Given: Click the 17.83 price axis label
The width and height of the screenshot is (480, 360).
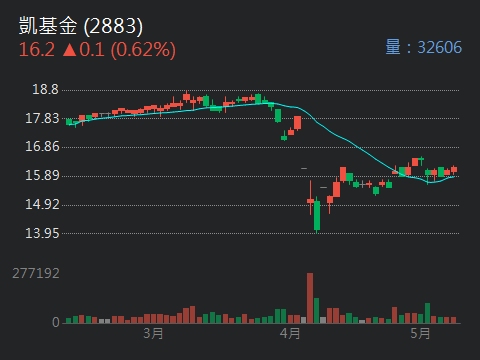Looking at the screenshot, I should click(x=42, y=118).
